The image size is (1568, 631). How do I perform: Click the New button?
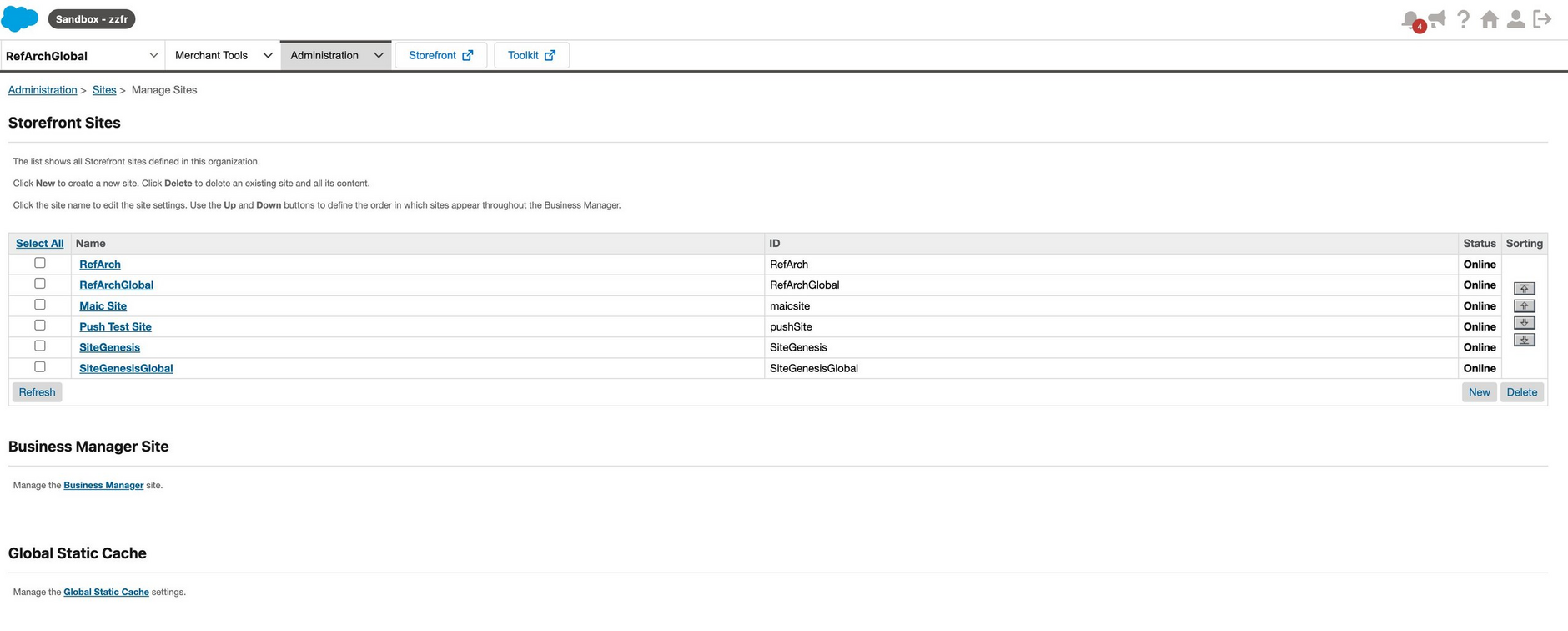pyautogui.click(x=1480, y=392)
